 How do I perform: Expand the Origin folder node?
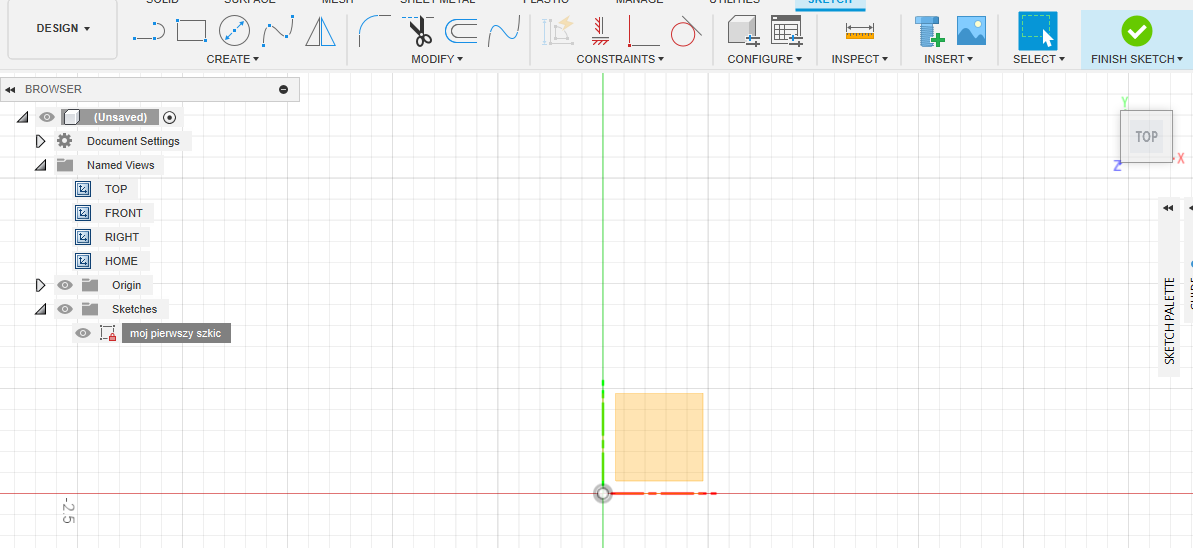pos(41,285)
